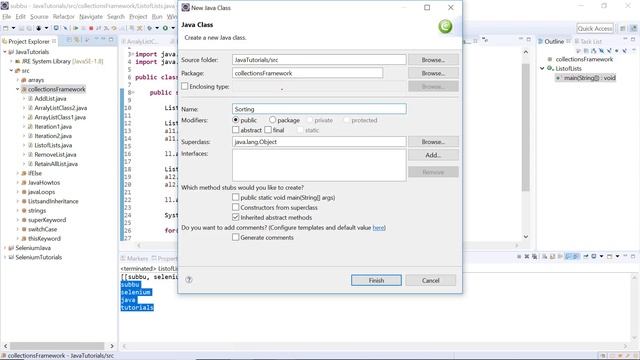Click the Display Selected Console icon
The height and width of the screenshot is (360, 640).
point(593,256)
